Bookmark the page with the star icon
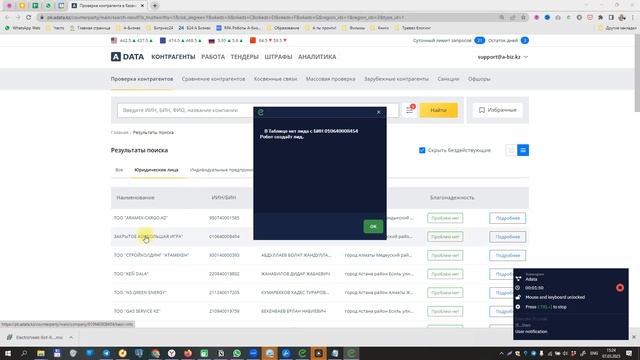 click(x=523, y=17)
